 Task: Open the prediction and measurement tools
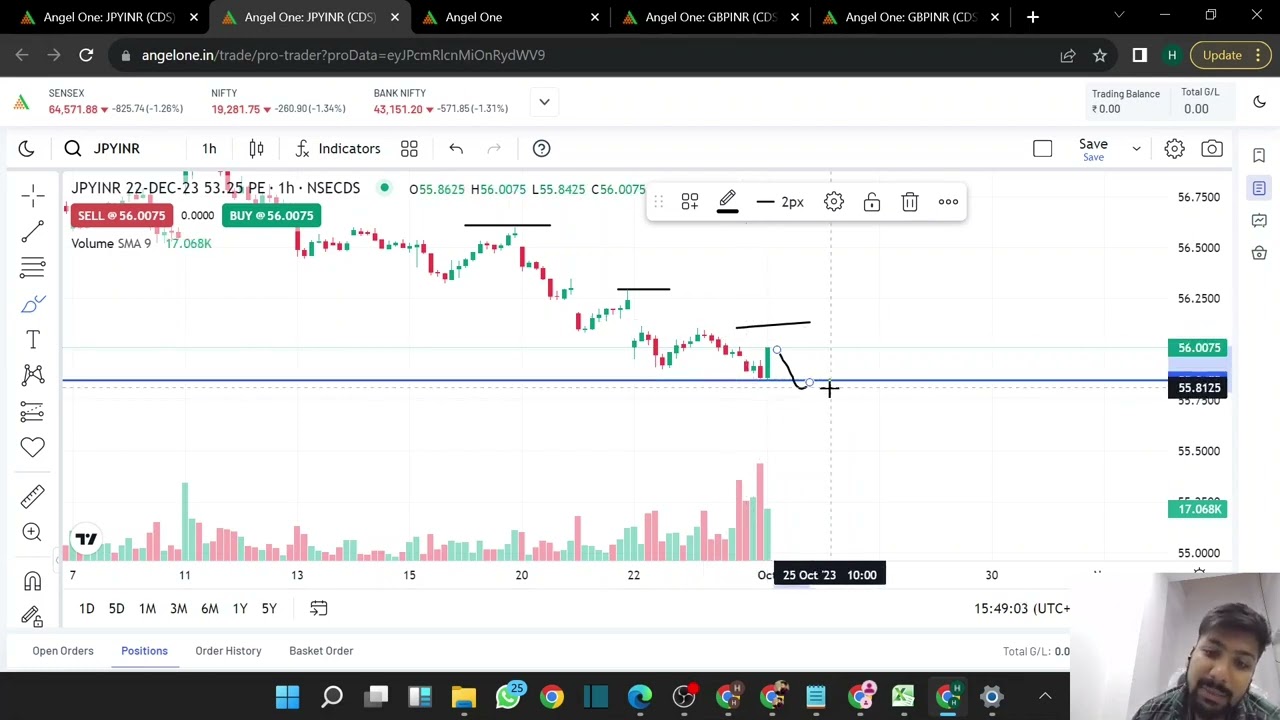[x=33, y=411]
